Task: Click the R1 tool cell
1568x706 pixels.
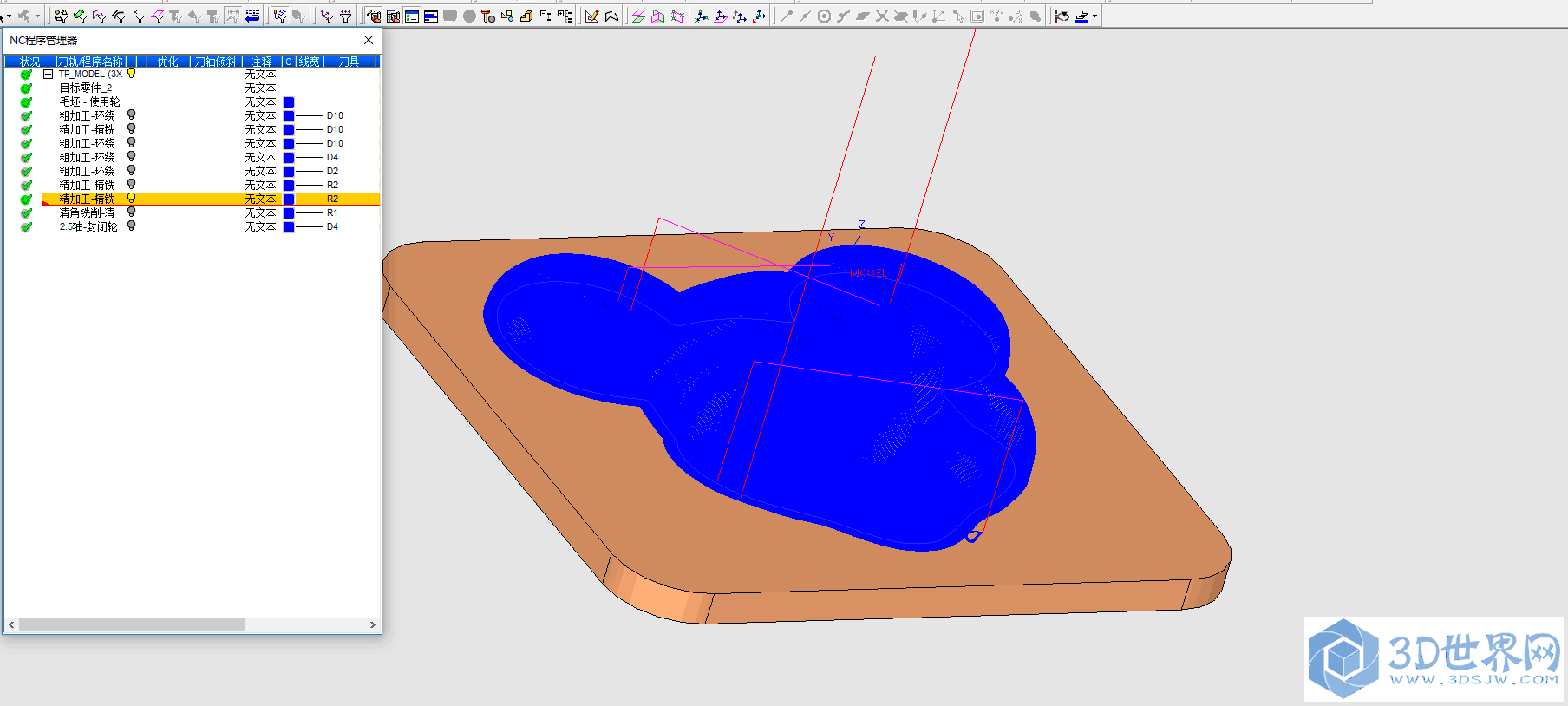Action: click(332, 212)
